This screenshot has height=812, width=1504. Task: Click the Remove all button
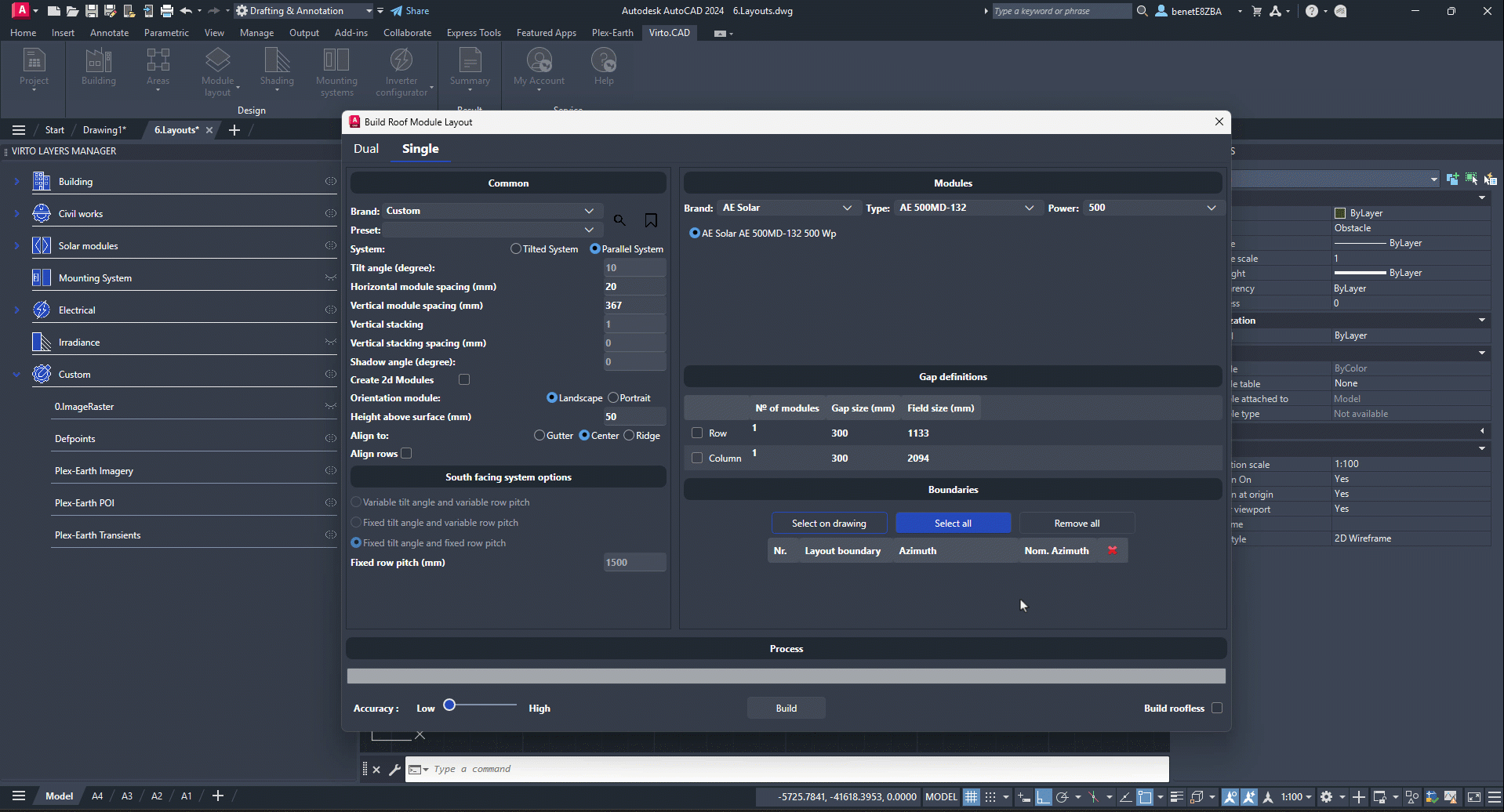tap(1077, 524)
